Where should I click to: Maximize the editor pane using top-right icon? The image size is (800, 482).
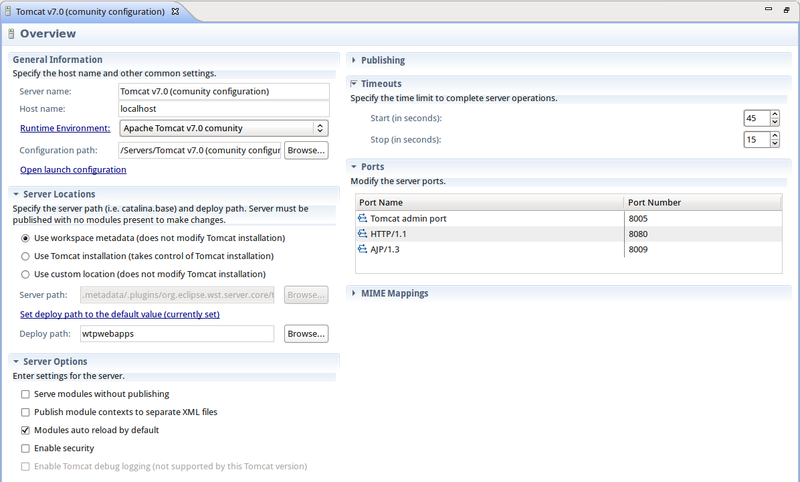click(786, 10)
